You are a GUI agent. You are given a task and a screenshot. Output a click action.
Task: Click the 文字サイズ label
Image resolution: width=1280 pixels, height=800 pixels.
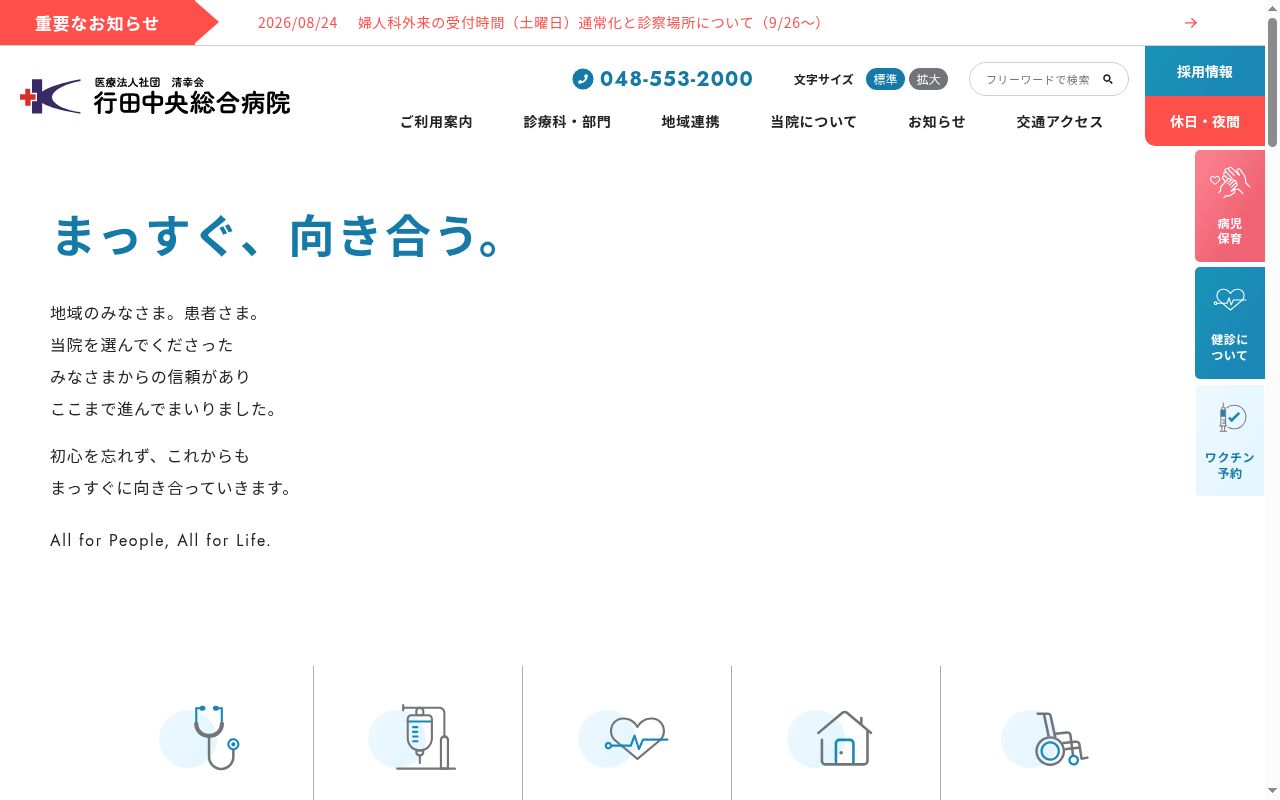coord(824,80)
